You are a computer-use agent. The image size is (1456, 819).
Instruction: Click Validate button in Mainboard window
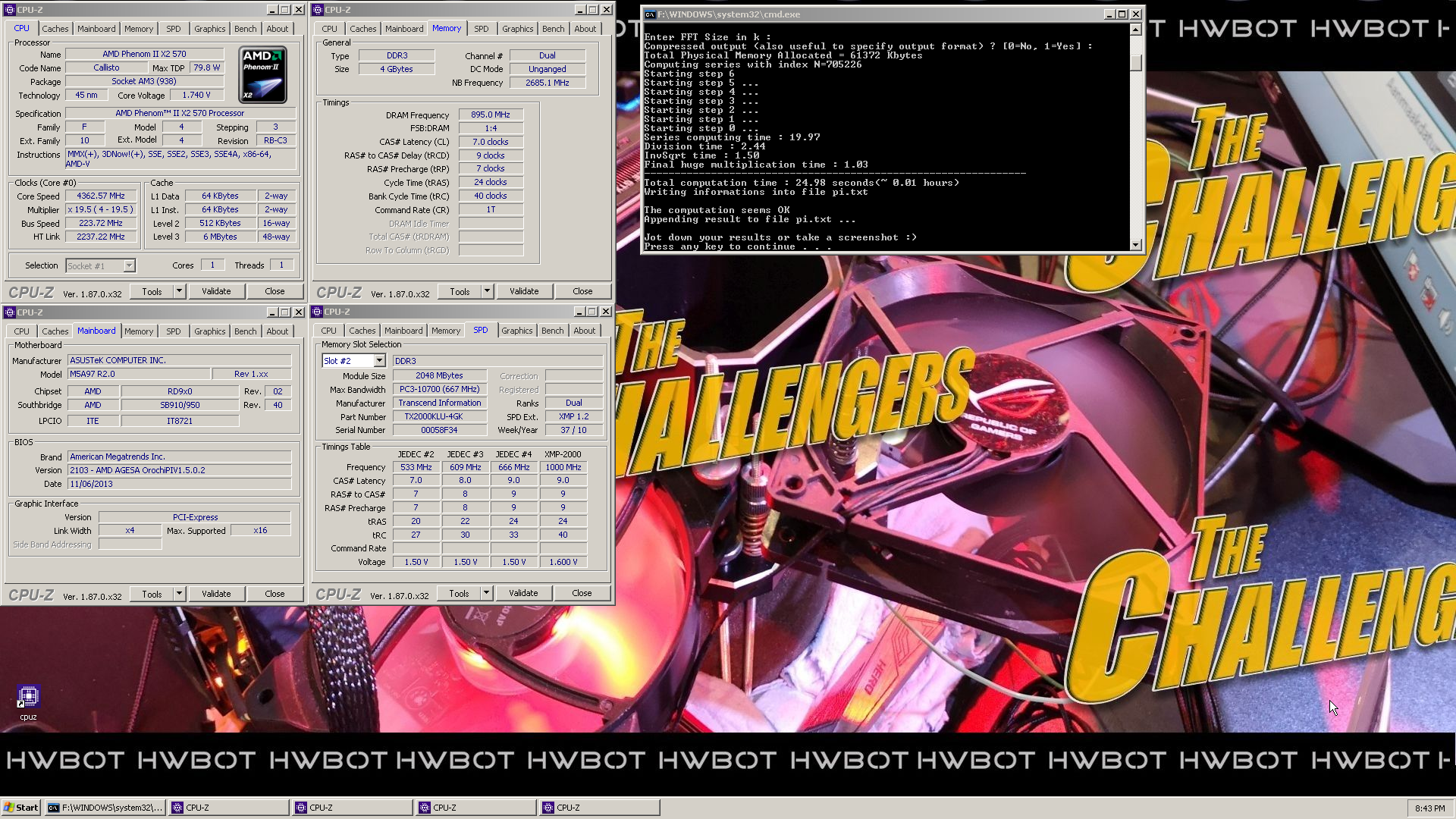point(216,594)
